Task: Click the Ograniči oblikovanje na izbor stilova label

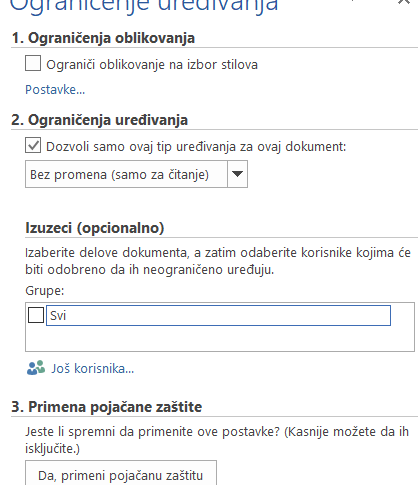Action: 152,64
